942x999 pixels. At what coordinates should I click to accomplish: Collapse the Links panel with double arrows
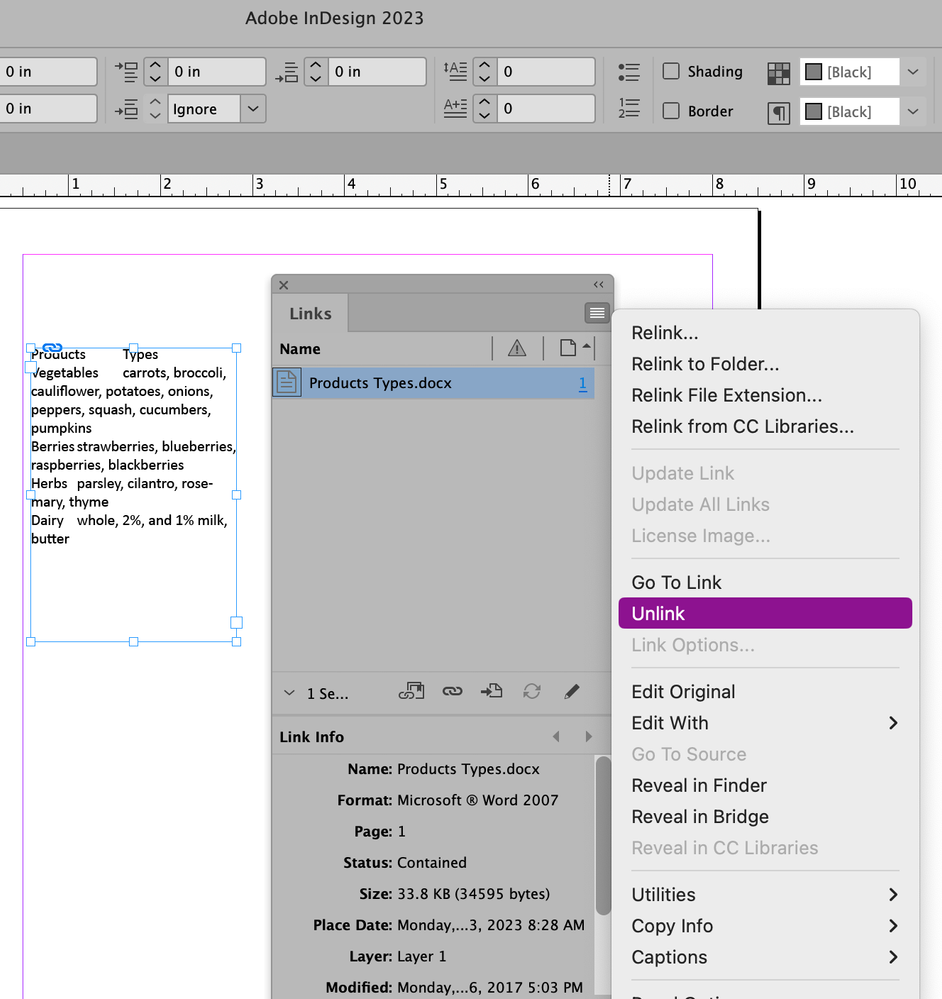tap(599, 285)
